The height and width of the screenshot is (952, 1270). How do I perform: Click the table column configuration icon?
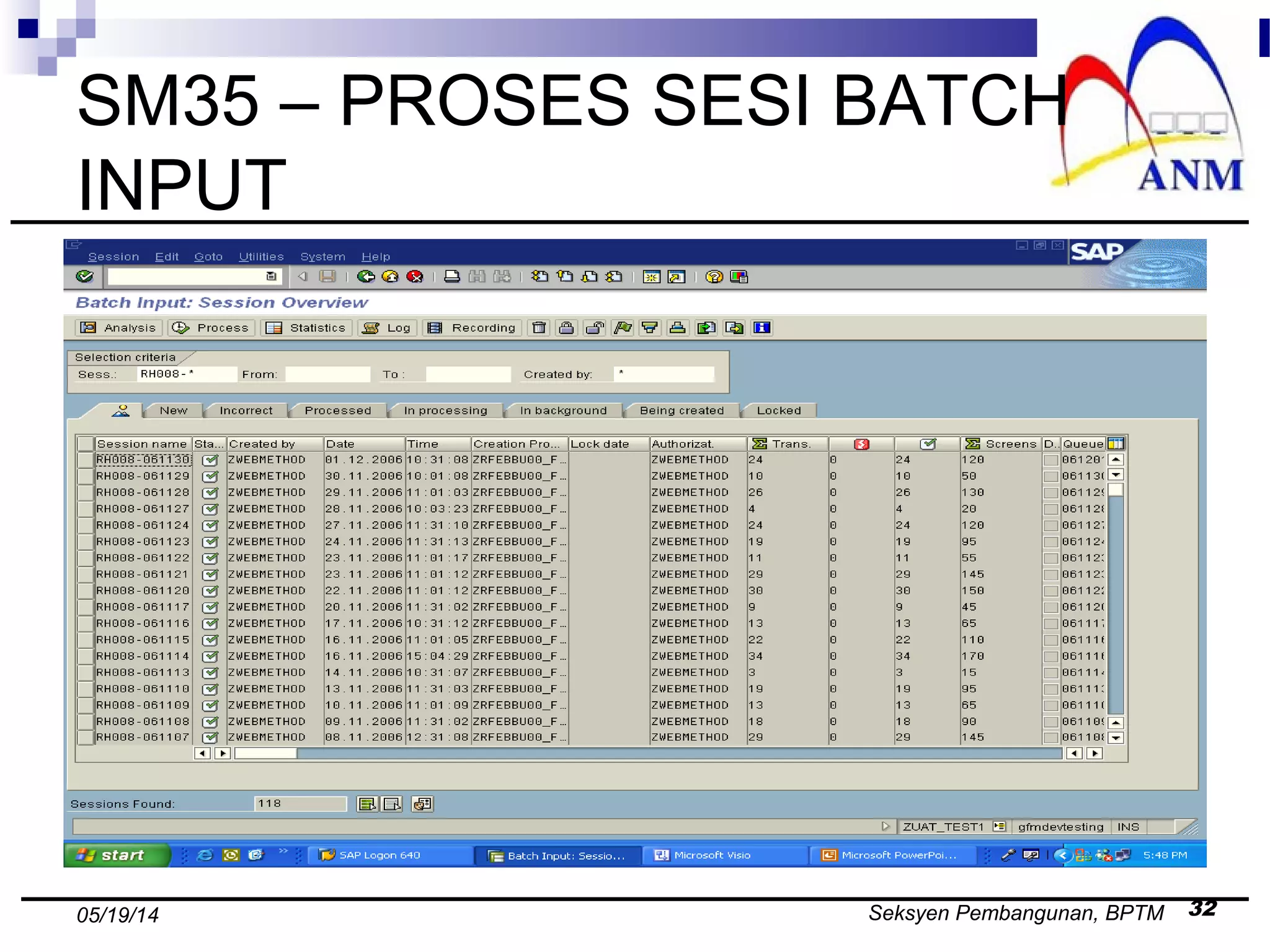point(1116,444)
